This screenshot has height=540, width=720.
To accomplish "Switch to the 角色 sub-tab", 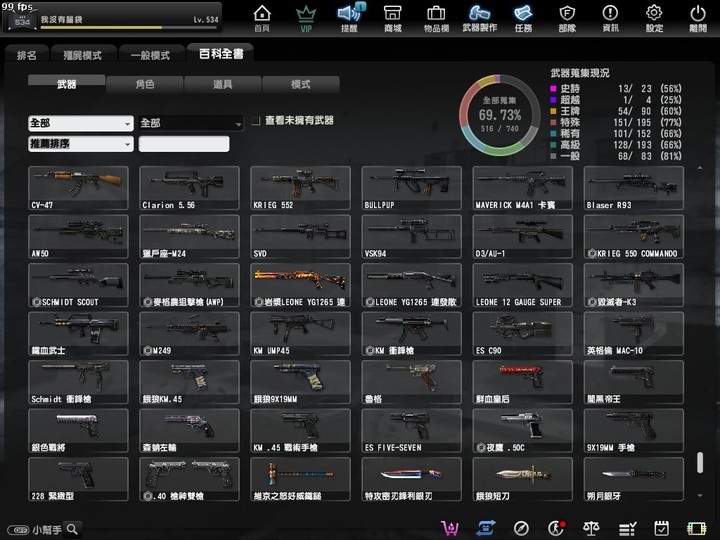I will point(145,85).
